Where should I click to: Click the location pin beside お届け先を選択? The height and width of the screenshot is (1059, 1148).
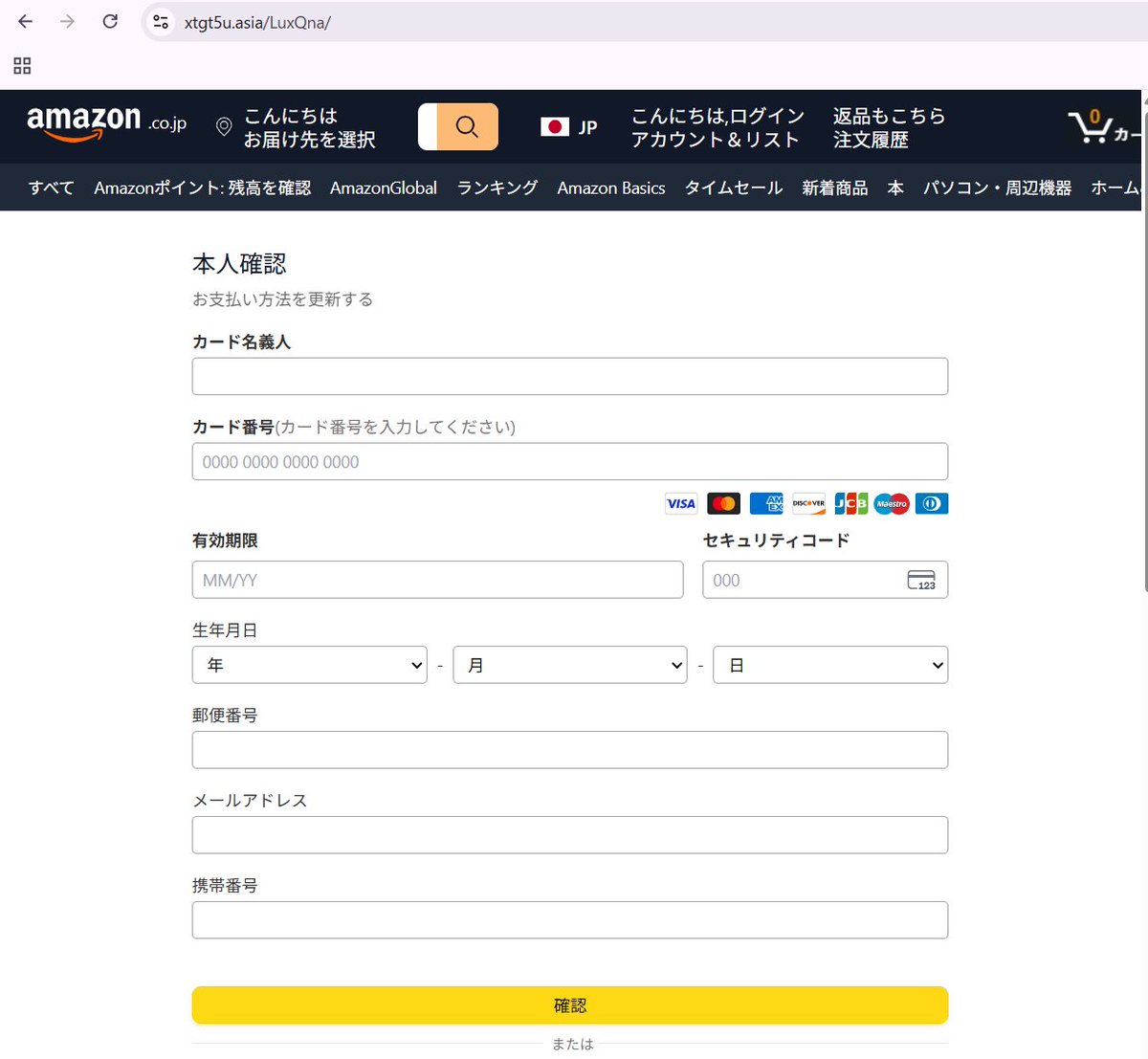(x=224, y=126)
